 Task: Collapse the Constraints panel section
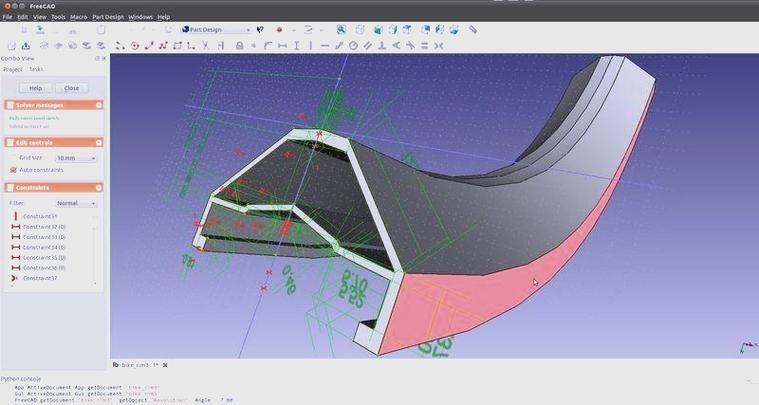tap(98, 187)
